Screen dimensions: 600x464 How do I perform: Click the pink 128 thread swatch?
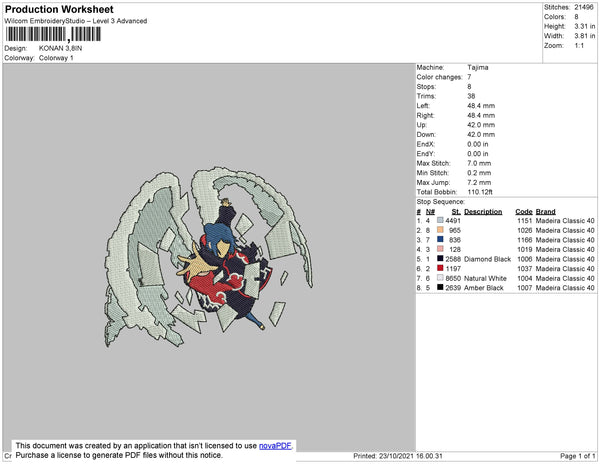pyautogui.click(x=440, y=249)
